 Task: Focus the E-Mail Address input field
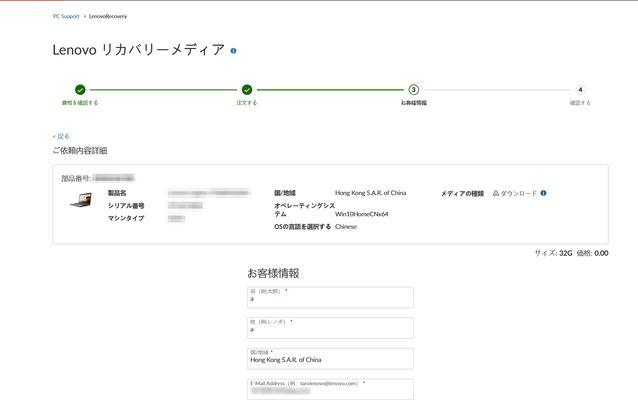(330, 389)
